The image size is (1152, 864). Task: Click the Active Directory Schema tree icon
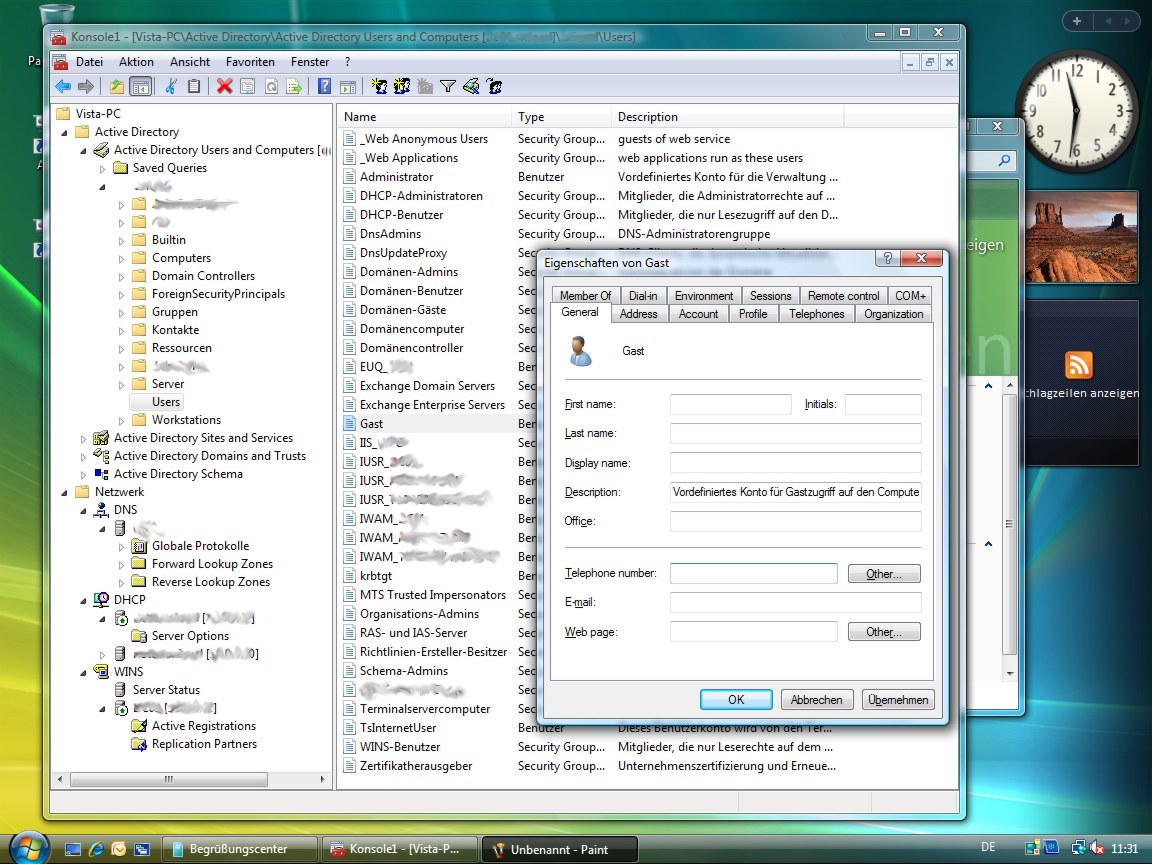(101, 474)
